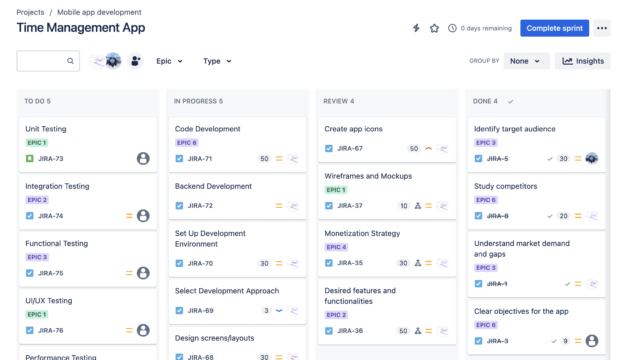This screenshot has width=619, height=360.
Task: Click the add people icon
Action: click(135, 61)
